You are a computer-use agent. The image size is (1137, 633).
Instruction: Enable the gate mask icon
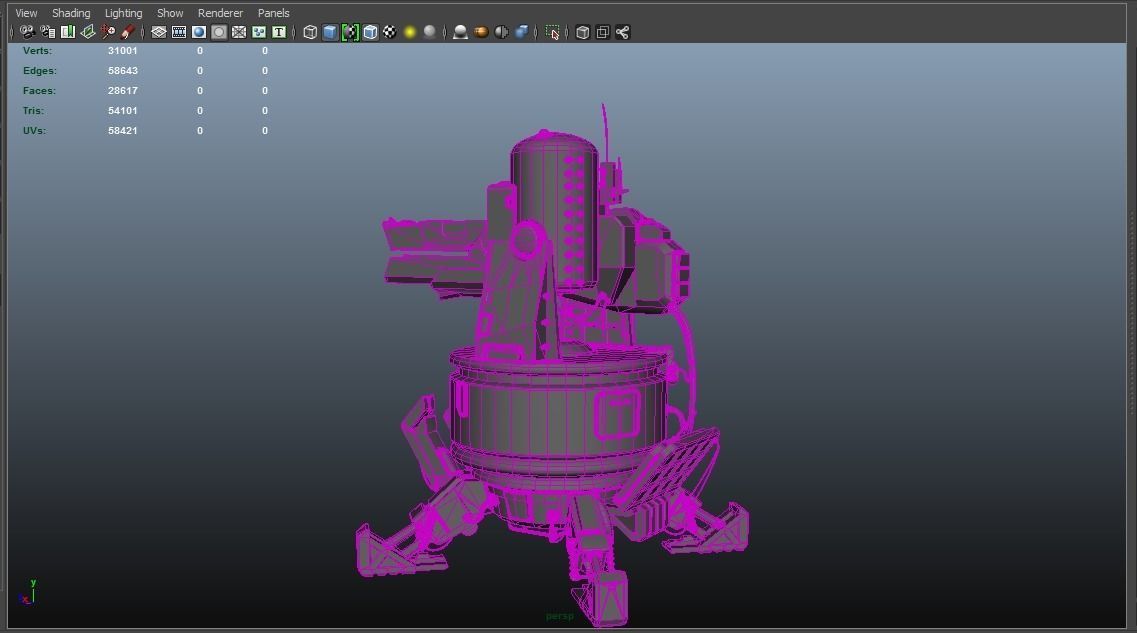(198, 32)
